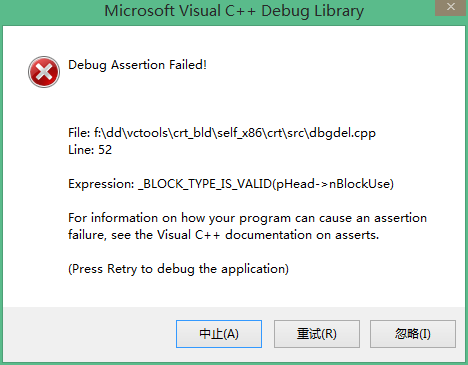The width and height of the screenshot is (468, 365).
Task: Click the For information on how sentence
Action: [247, 218]
